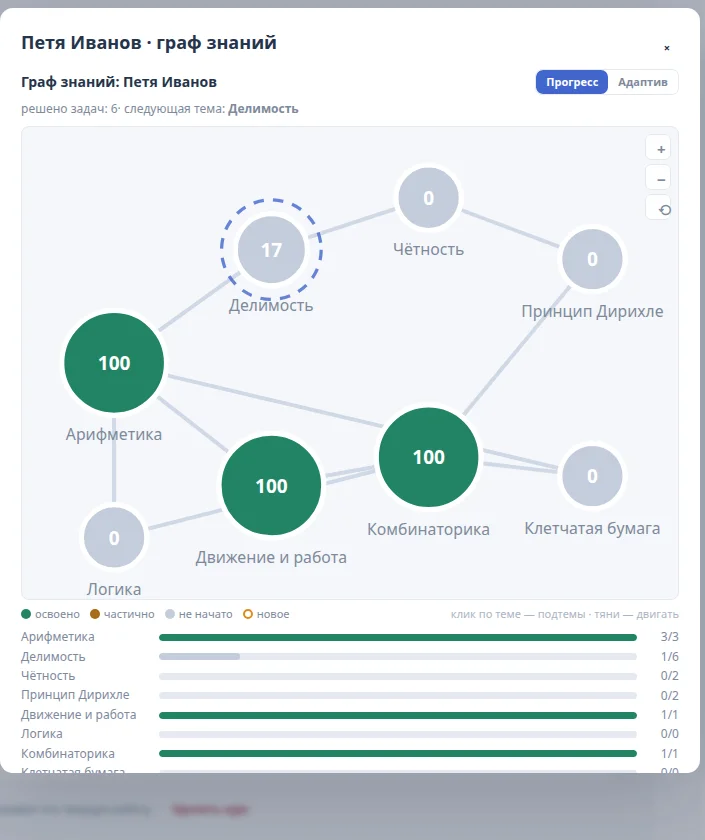Expand subtopics of the Комбинаторика node

[429, 457]
